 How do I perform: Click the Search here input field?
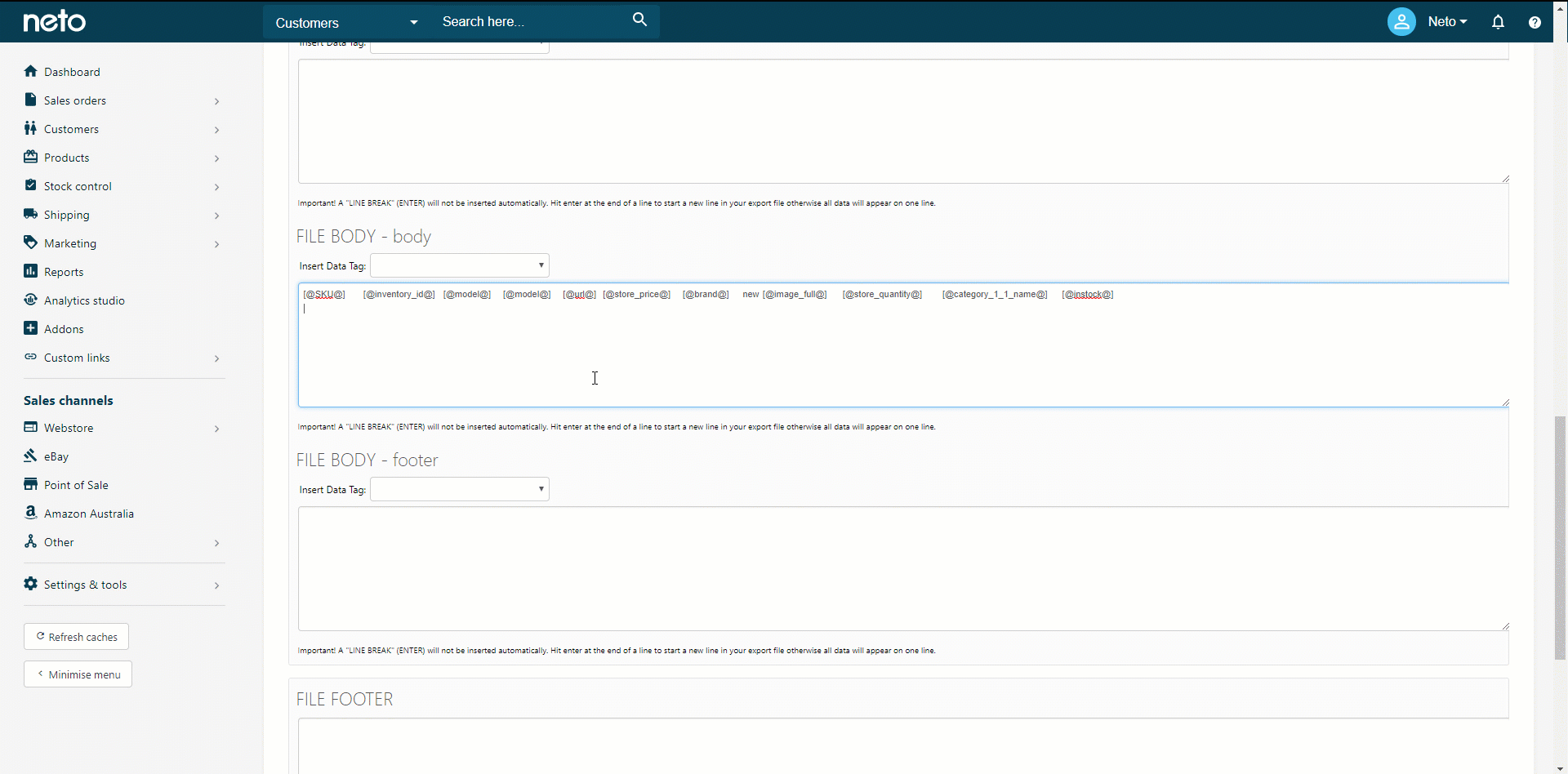click(531, 22)
